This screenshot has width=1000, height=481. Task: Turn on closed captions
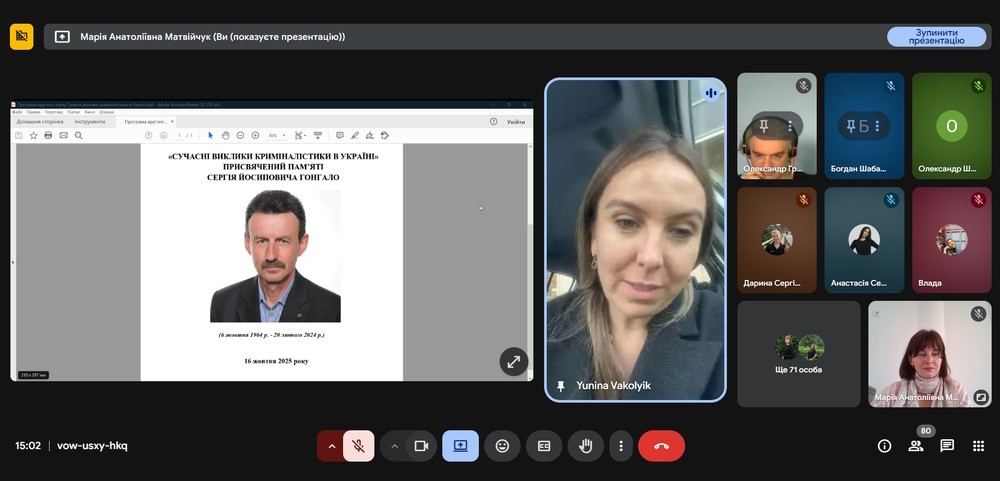[544, 446]
